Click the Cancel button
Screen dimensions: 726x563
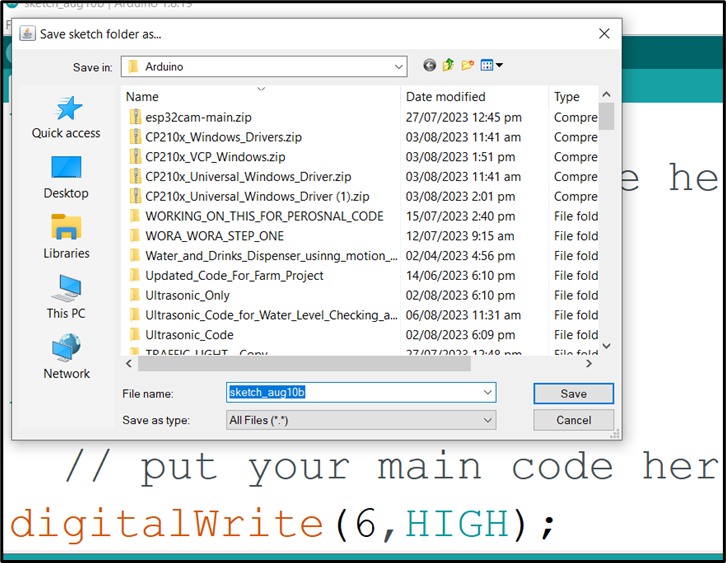(x=573, y=420)
